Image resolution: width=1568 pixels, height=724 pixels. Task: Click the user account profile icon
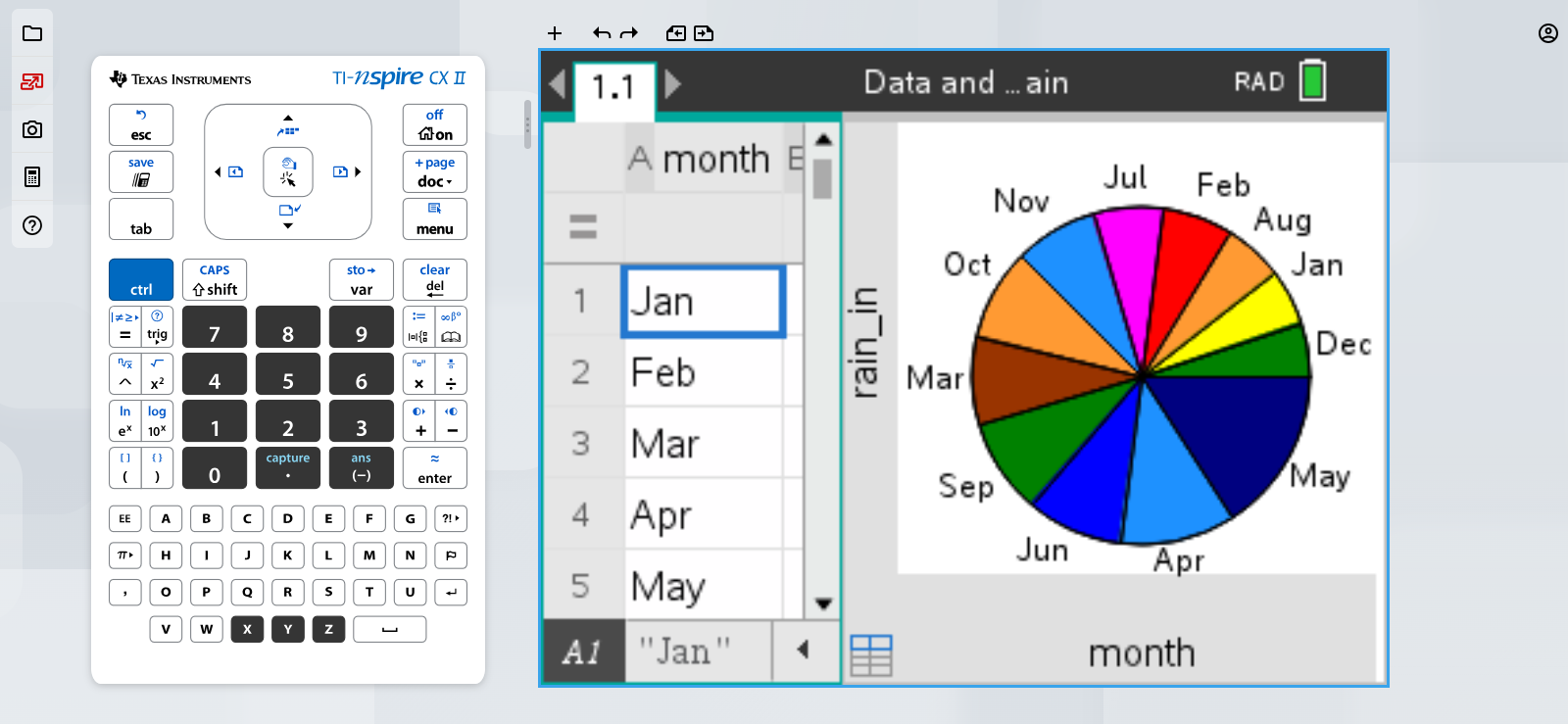pyautogui.click(x=1548, y=33)
